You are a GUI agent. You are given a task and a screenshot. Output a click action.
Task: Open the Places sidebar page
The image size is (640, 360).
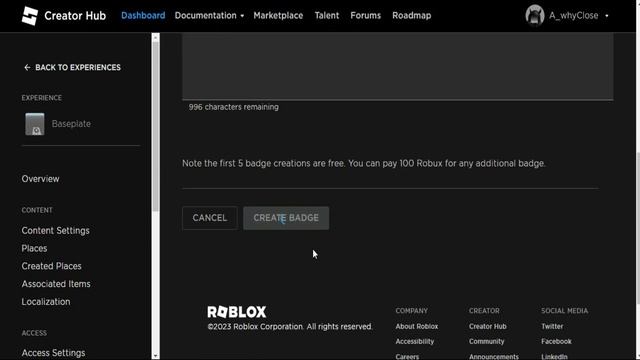(34, 248)
